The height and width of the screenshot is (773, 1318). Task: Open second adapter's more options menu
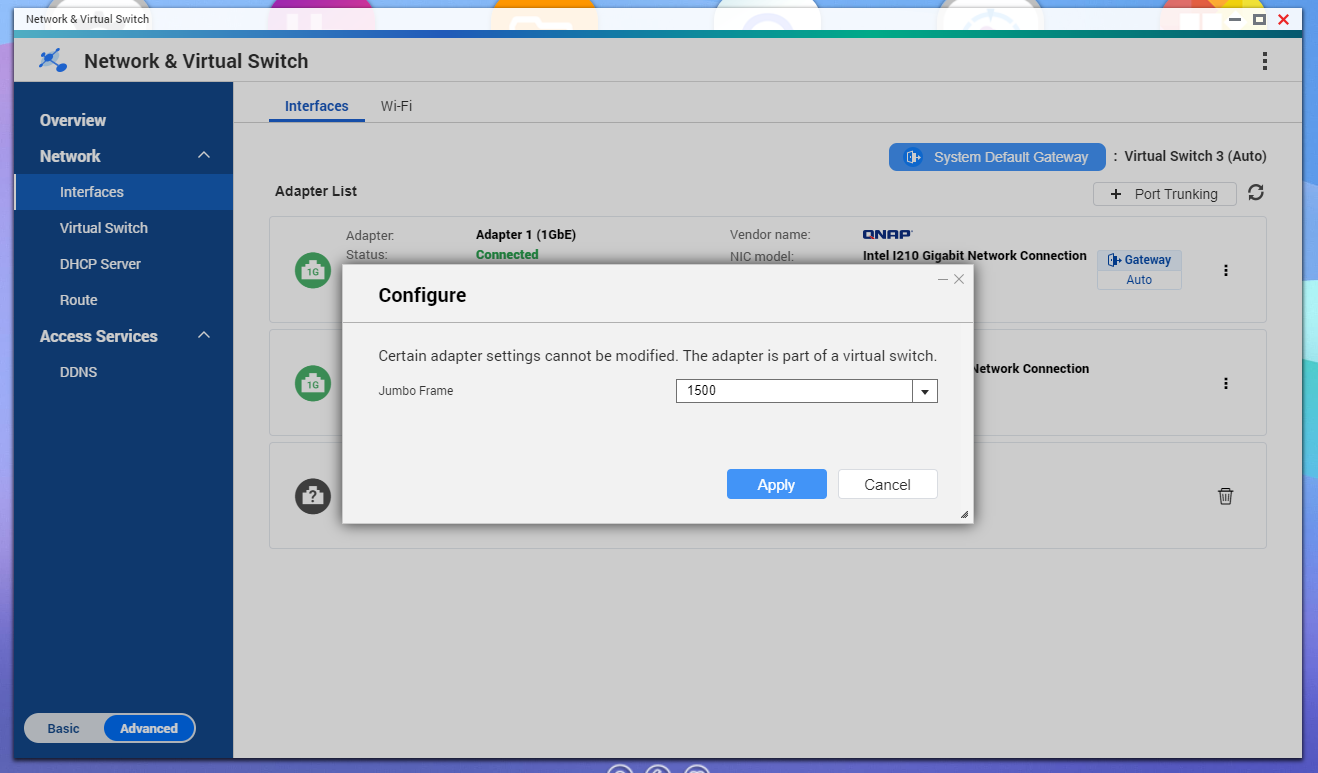point(1226,383)
